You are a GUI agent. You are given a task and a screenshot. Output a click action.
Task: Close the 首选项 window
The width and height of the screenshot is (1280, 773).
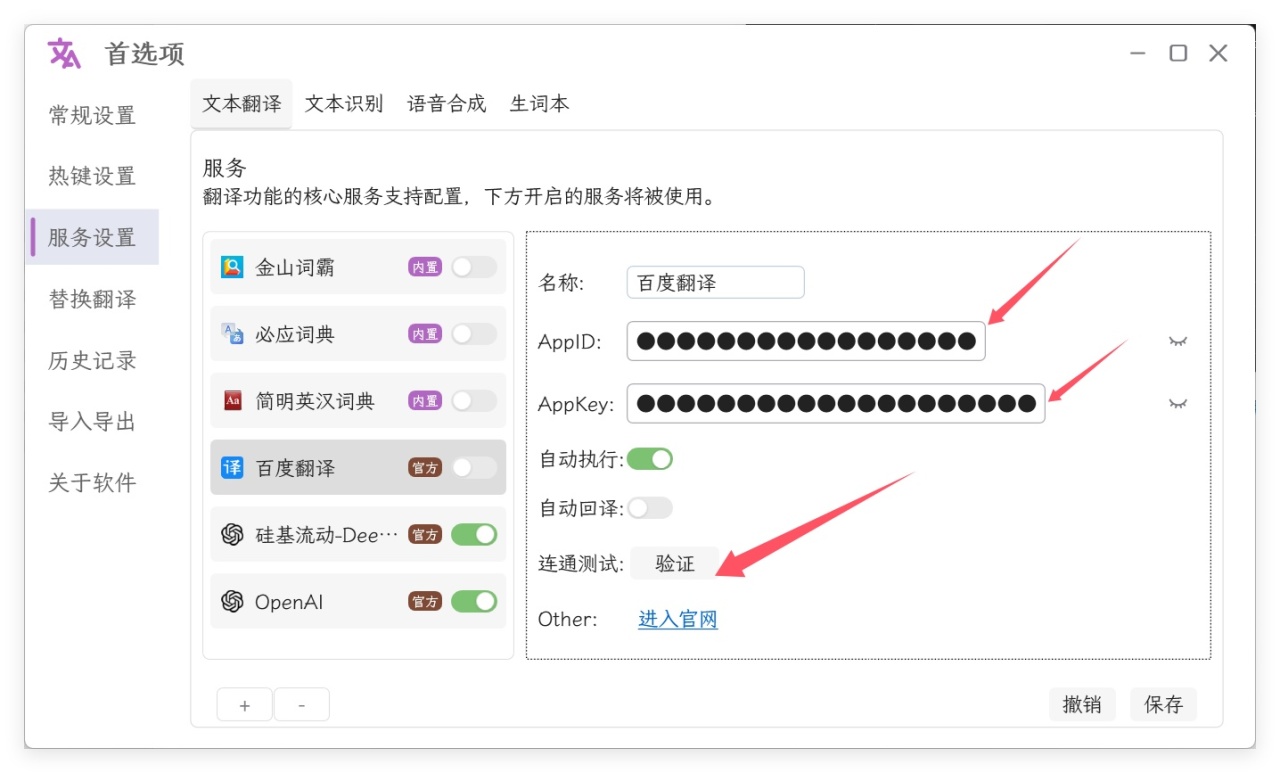pos(1218,53)
